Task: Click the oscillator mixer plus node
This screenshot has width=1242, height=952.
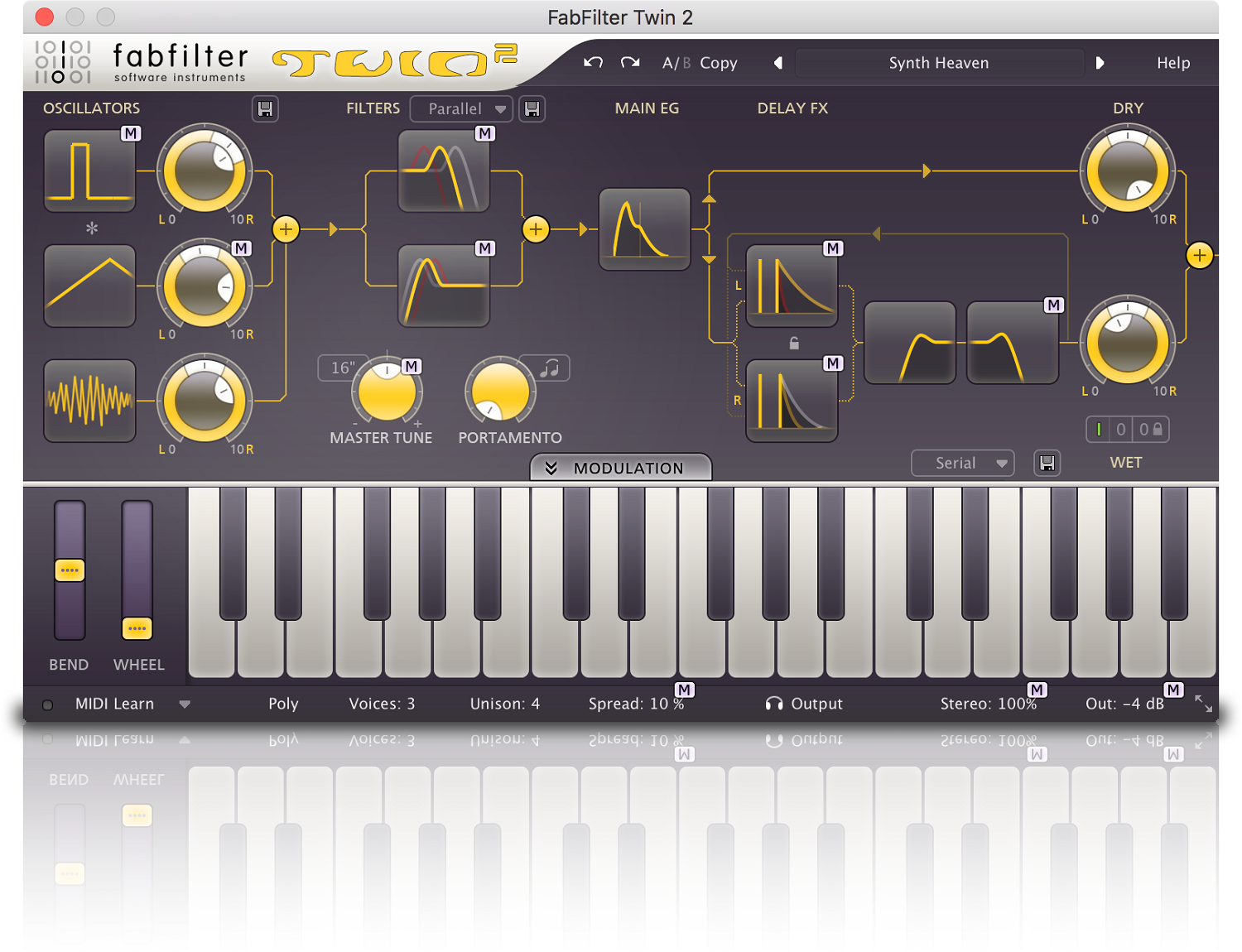Action: [x=286, y=229]
